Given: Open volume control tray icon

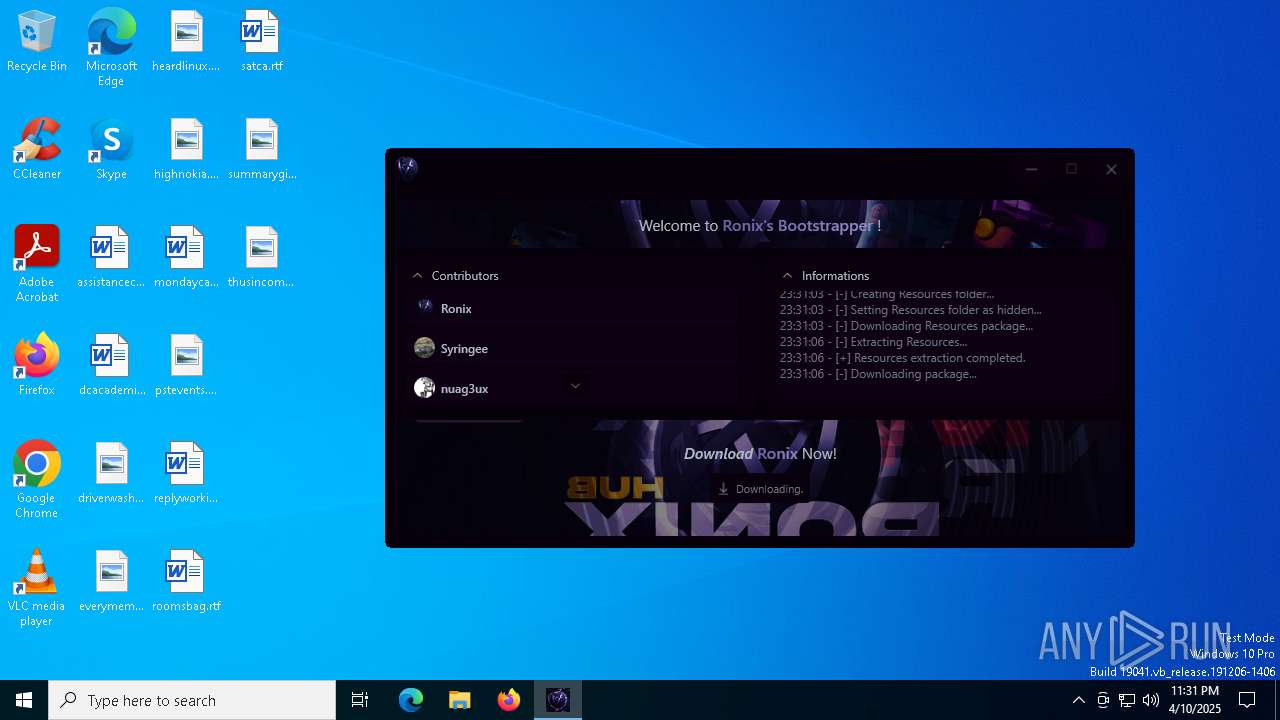Looking at the screenshot, I should pos(1151,700).
